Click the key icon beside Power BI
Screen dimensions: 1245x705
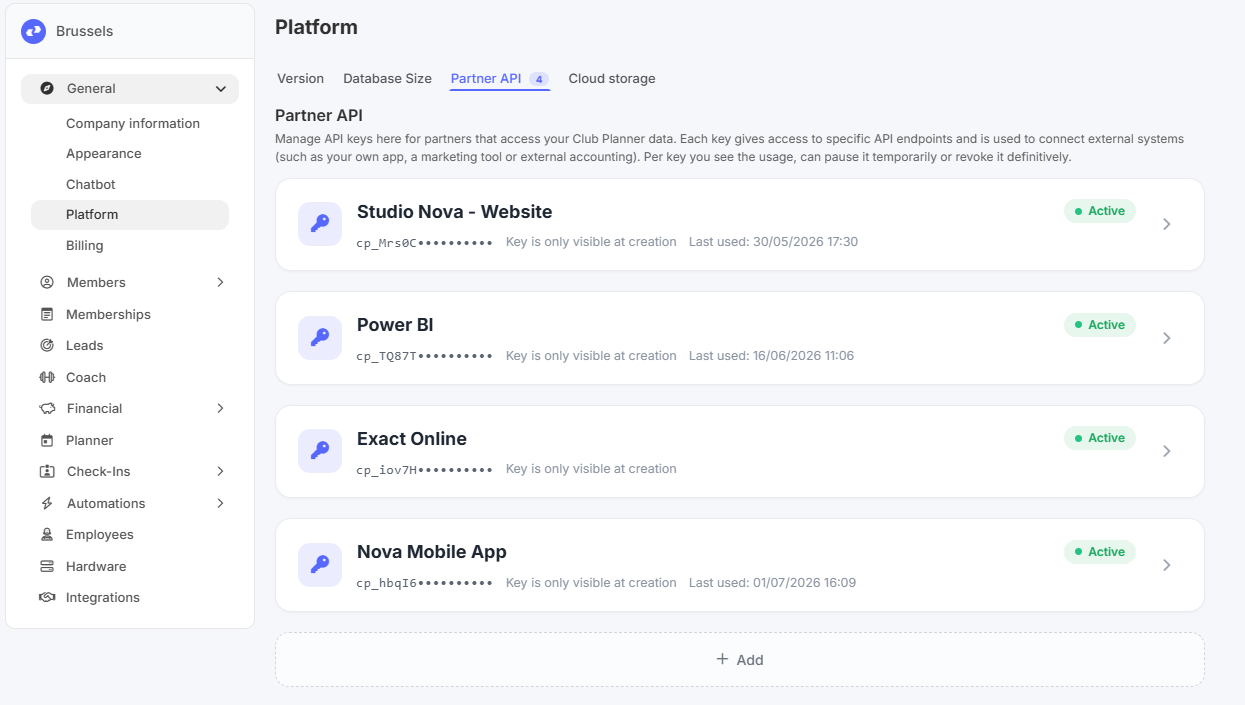coord(320,338)
